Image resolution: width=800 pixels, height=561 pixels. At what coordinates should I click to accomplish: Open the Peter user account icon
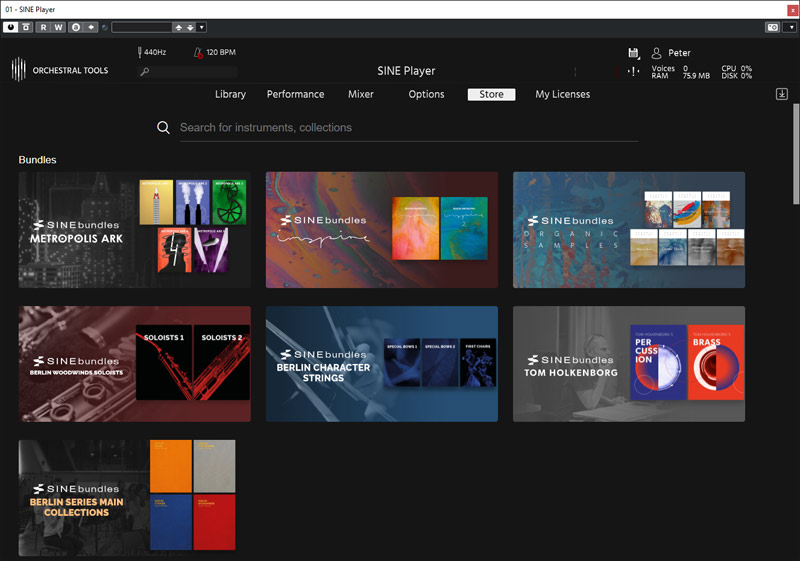[x=657, y=53]
